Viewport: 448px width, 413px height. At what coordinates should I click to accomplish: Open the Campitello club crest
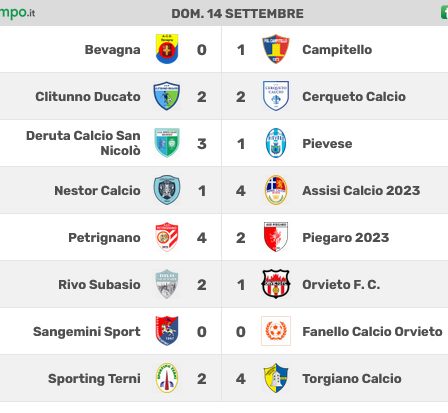click(276, 49)
